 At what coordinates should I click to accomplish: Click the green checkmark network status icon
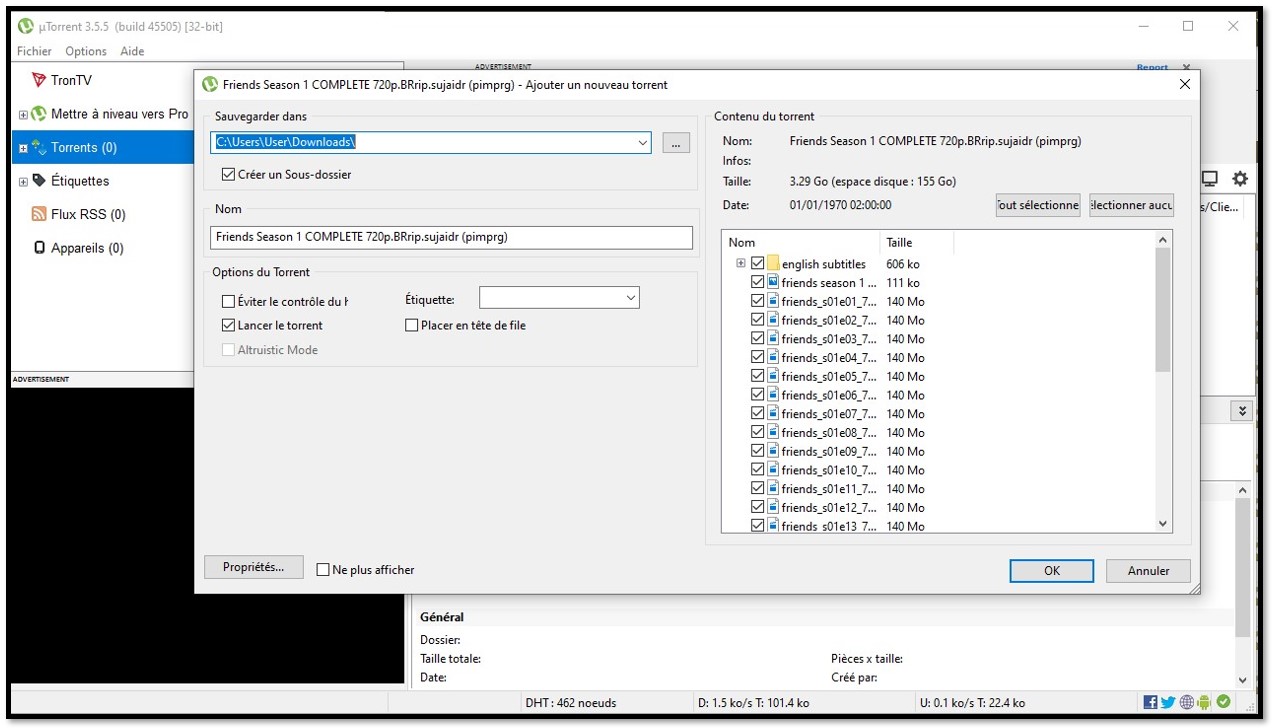pyautogui.click(x=1224, y=702)
